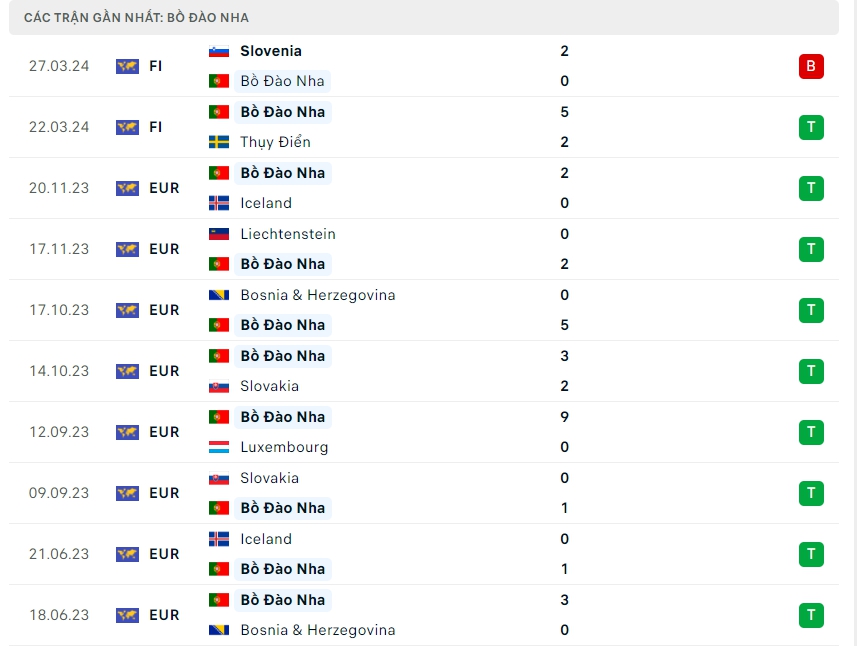Viewport: 857px width, 646px height.
Task: Click the Slovenia flag icon
Action: click(219, 51)
